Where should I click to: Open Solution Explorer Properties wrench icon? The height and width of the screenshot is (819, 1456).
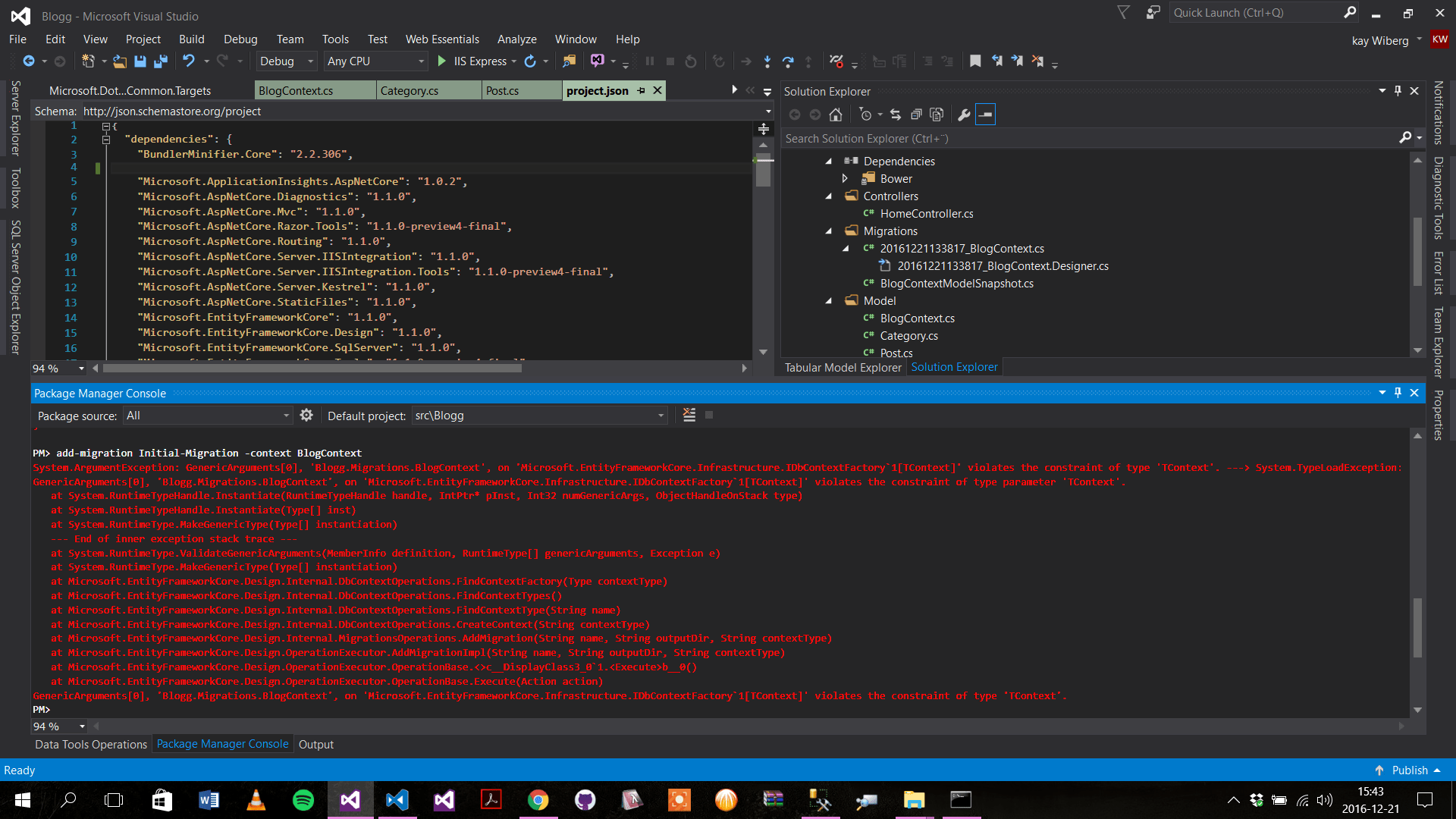[x=964, y=115]
